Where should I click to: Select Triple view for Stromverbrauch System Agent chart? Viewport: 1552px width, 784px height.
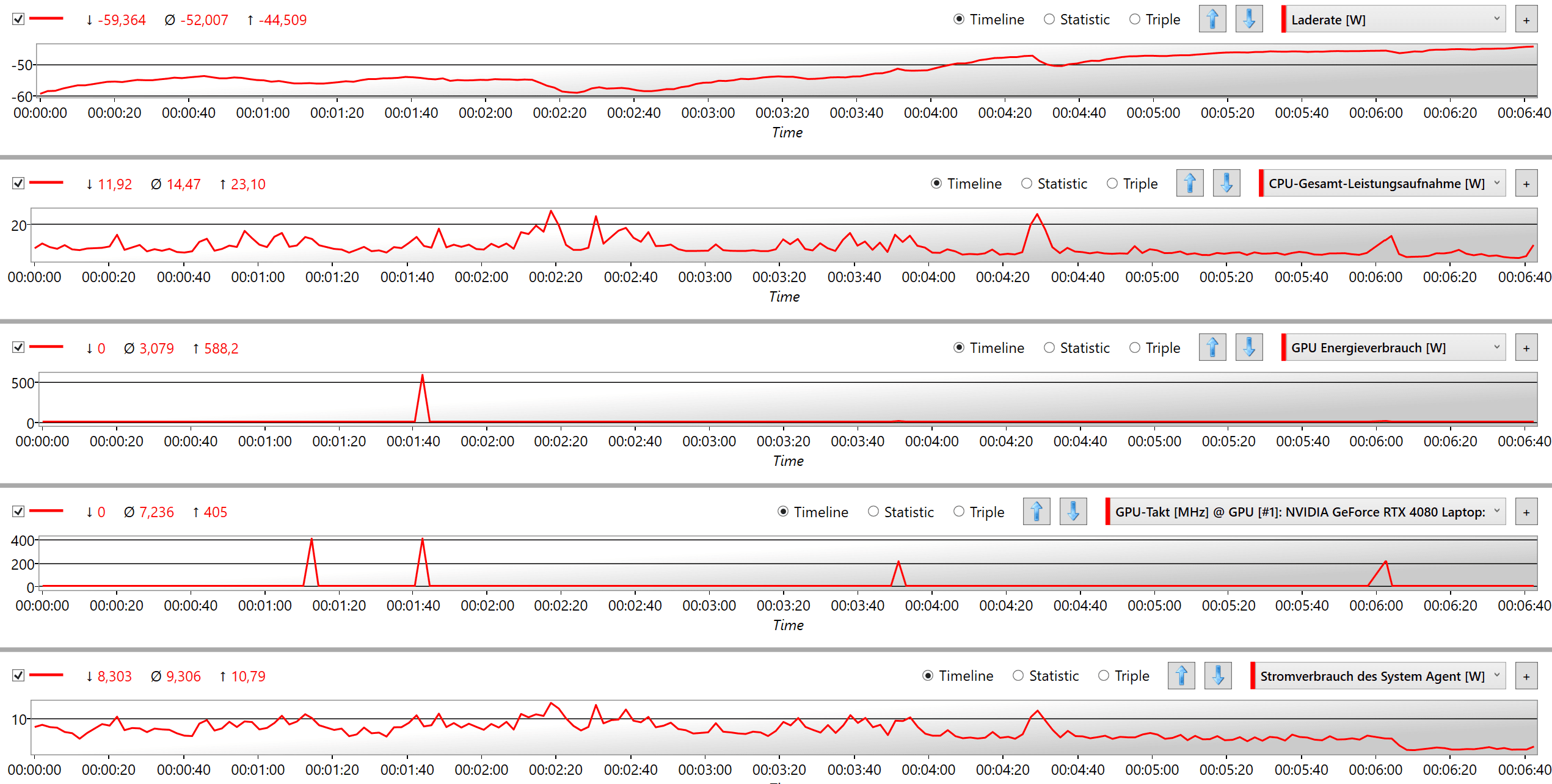[x=1124, y=676]
